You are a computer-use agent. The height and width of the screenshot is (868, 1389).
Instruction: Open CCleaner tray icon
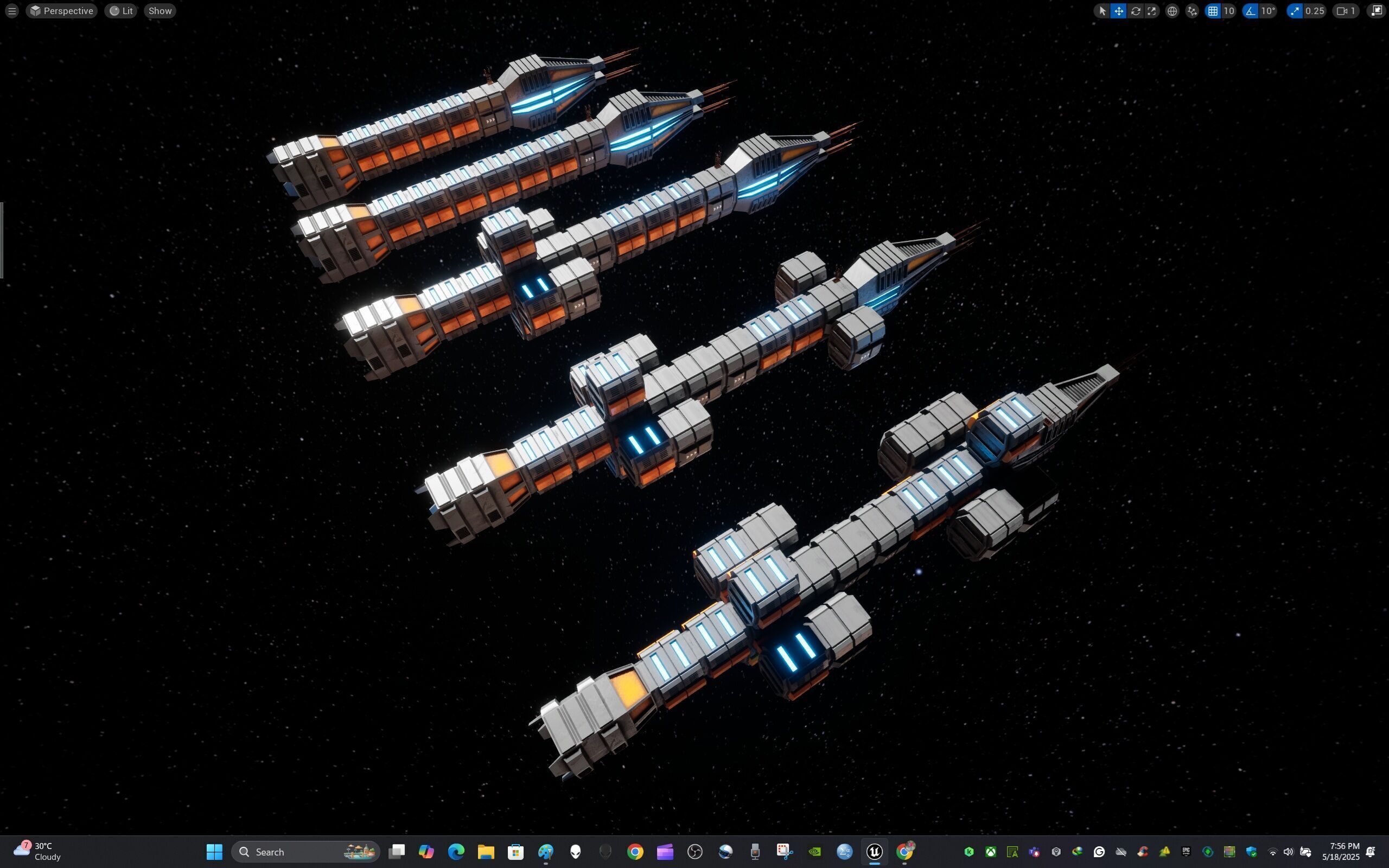1142,852
